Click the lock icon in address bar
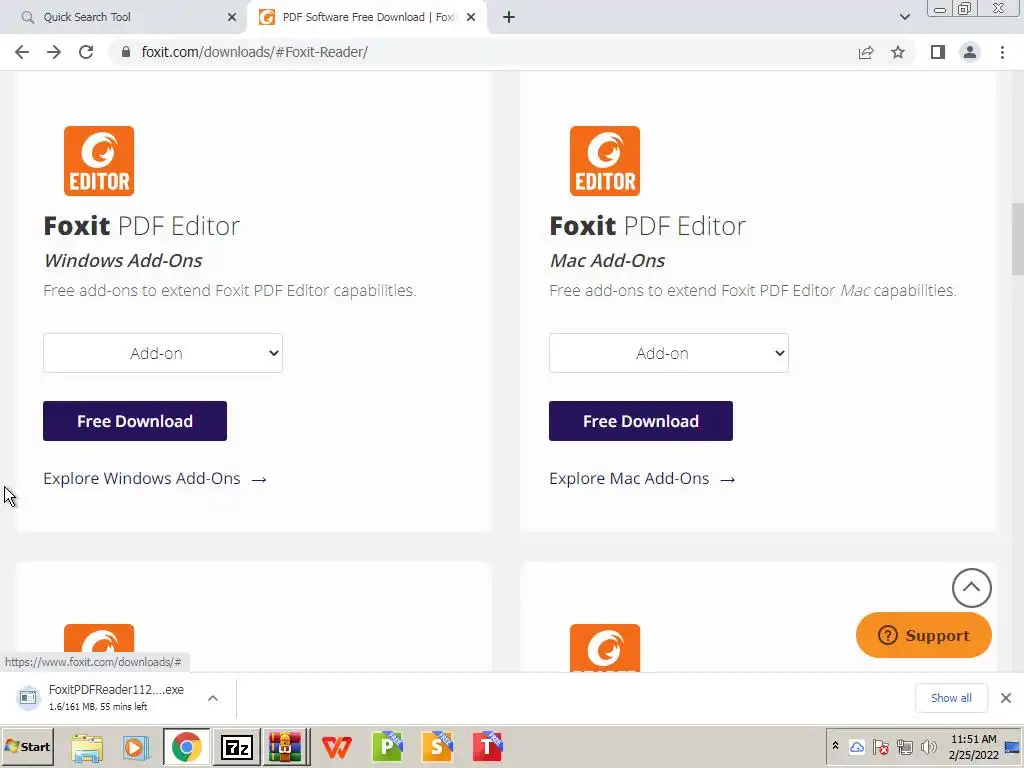This screenshot has width=1024, height=768. (126, 52)
